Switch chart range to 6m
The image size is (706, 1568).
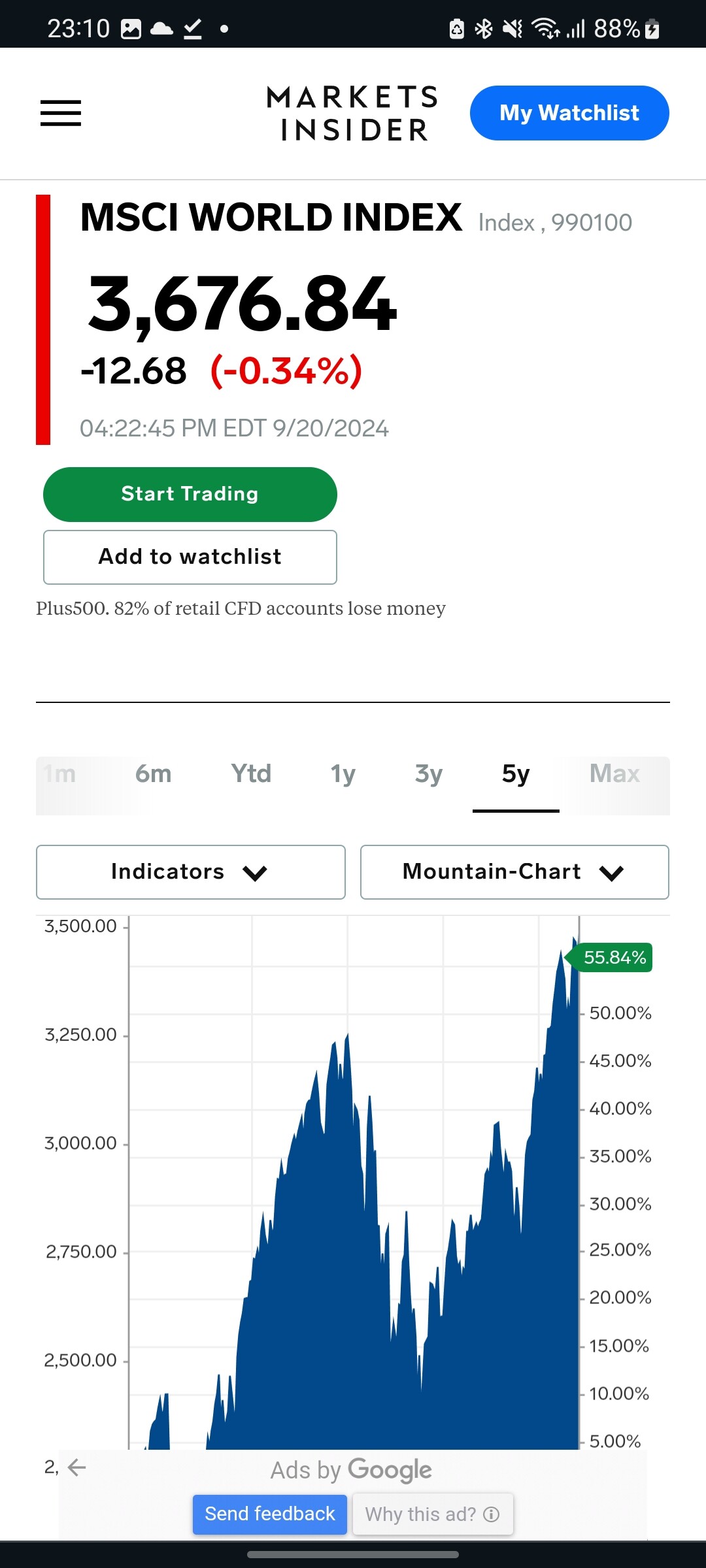[x=154, y=774]
